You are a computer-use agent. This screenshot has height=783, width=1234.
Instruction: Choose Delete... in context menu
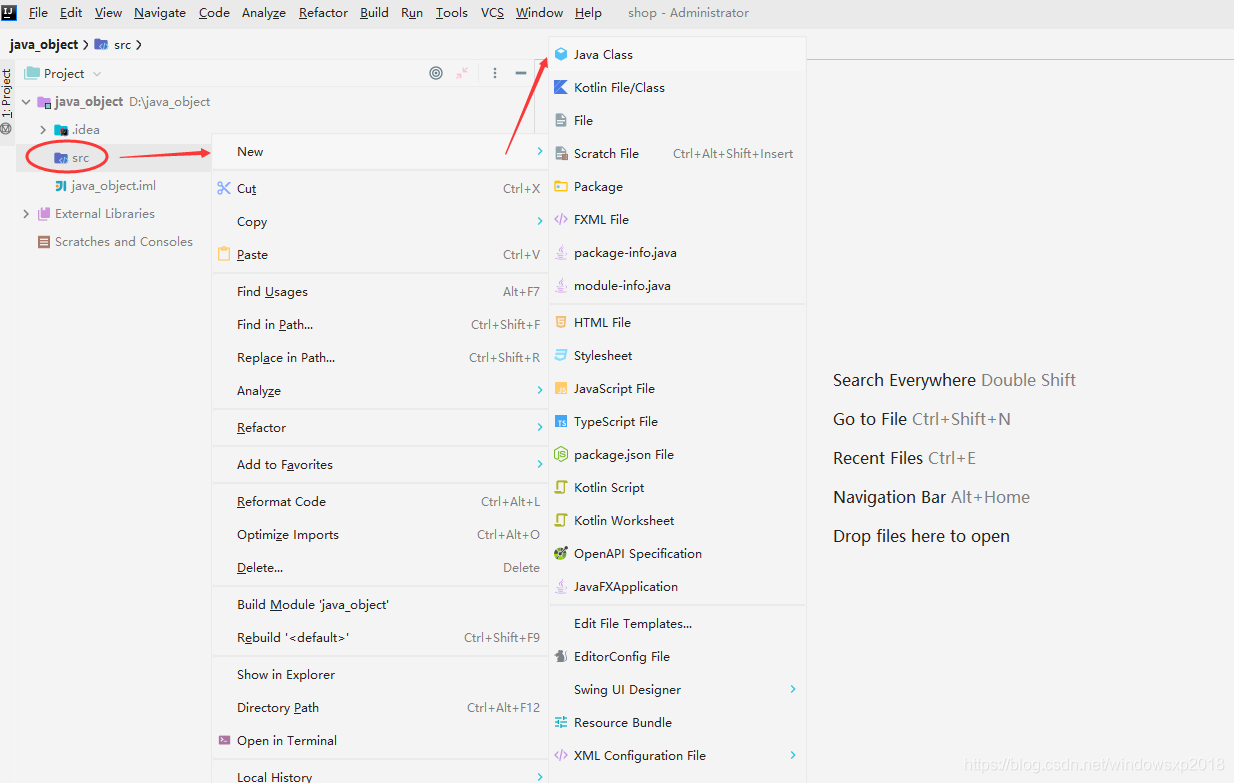[x=380, y=568]
